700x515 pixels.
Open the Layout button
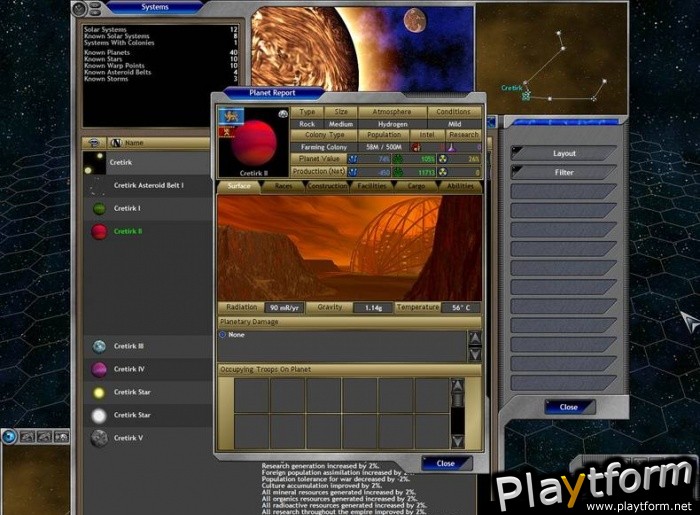coord(564,154)
